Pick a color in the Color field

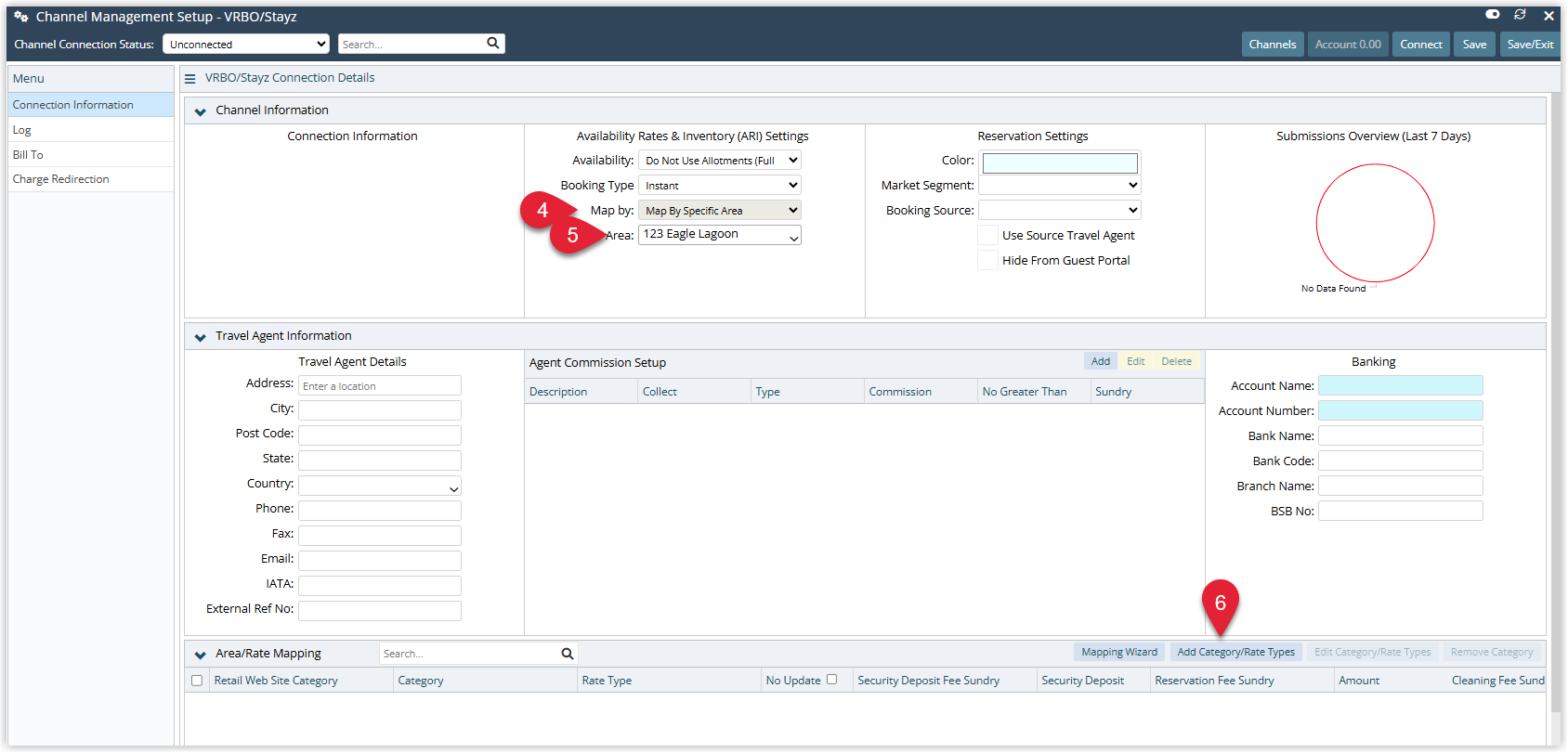(x=1060, y=162)
